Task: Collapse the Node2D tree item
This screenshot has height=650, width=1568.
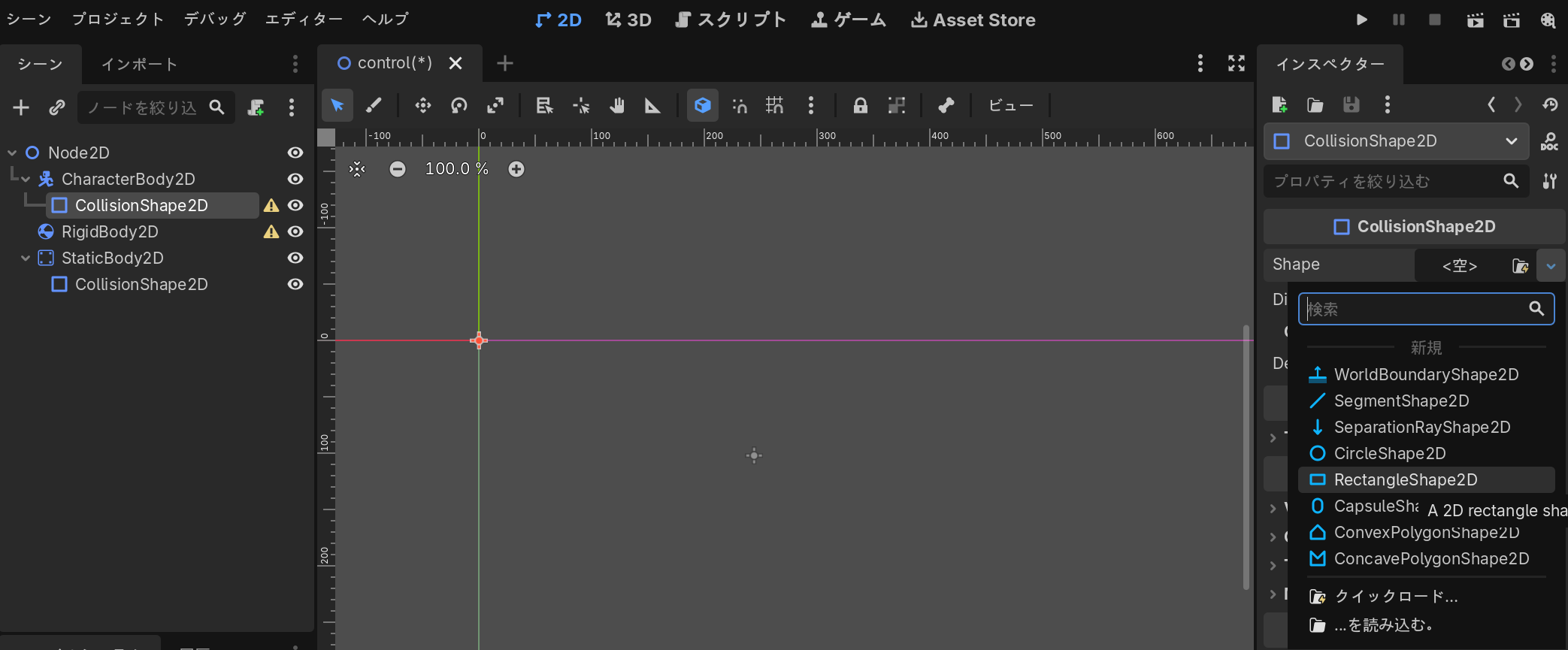Action: tap(12, 153)
